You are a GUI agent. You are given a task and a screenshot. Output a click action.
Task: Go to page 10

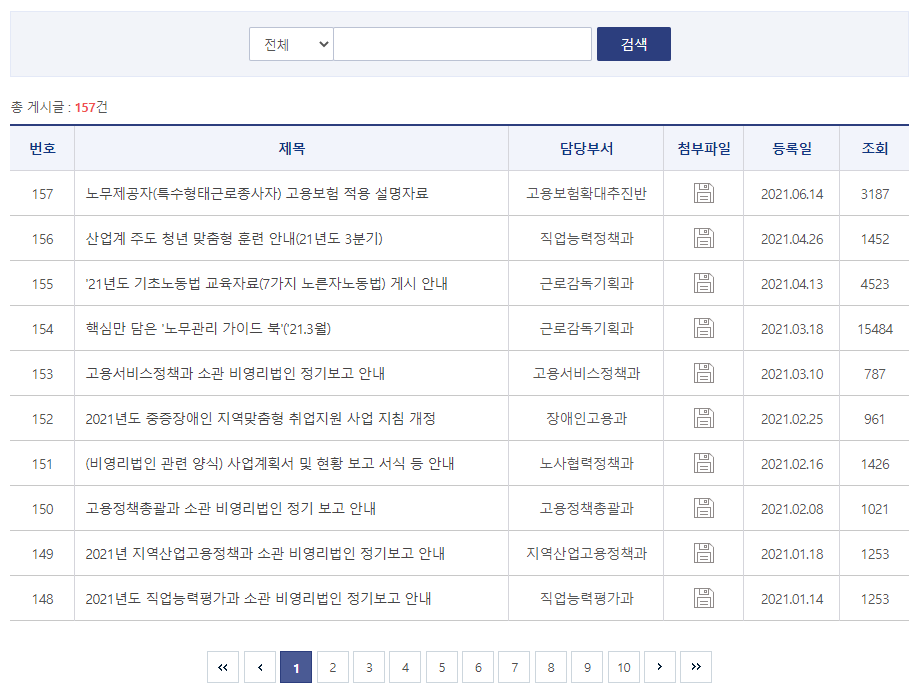624,667
